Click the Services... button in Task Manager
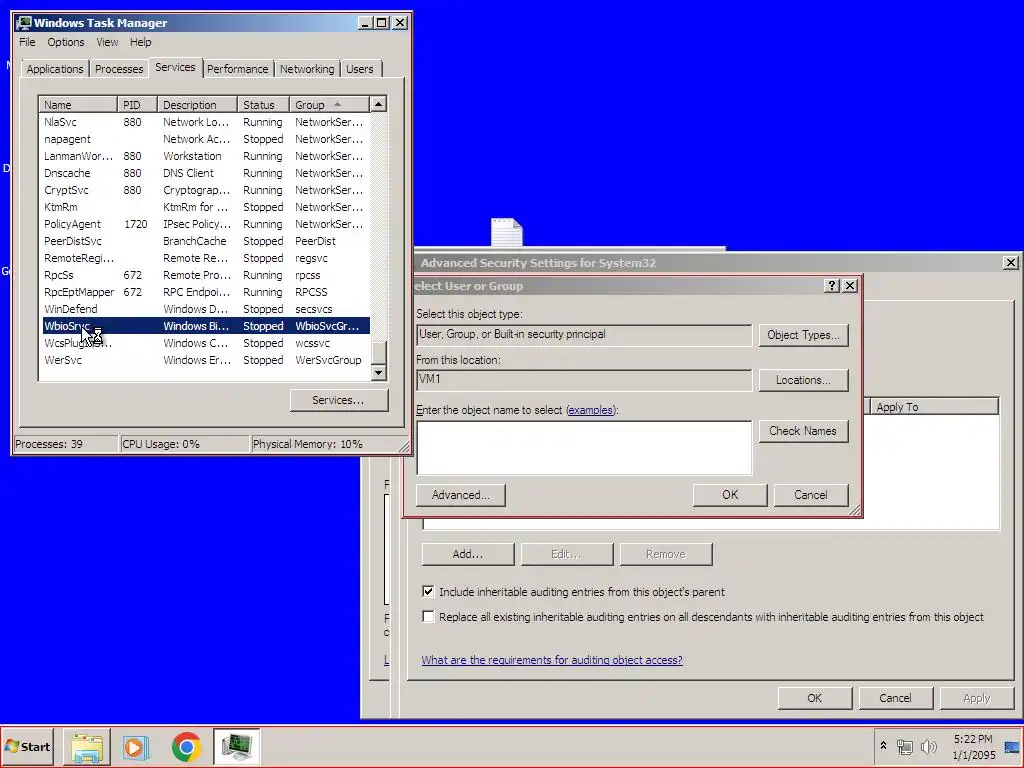The image size is (1024, 768). click(x=339, y=400)
